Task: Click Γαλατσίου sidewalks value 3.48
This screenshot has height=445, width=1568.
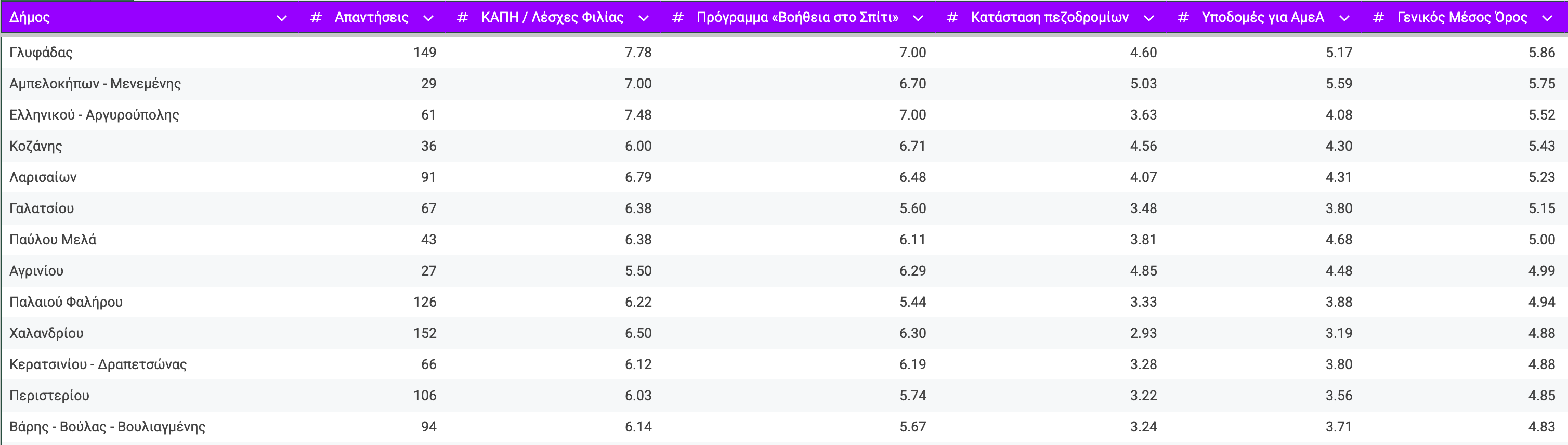Action: pyautogui.click(x=1143, y=208)
